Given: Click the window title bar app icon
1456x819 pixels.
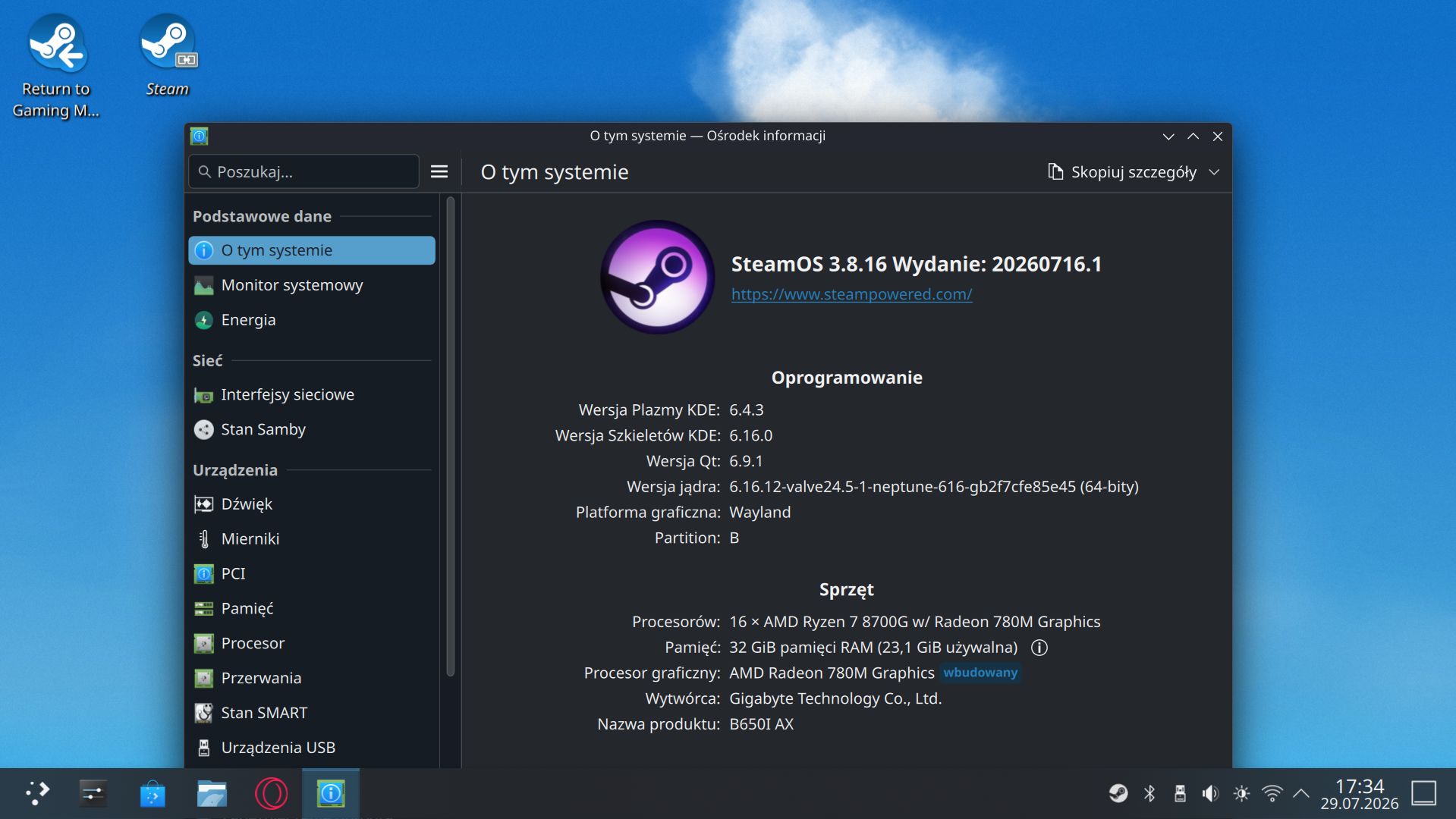Looking at the screenshot, I should coord(199,136).
